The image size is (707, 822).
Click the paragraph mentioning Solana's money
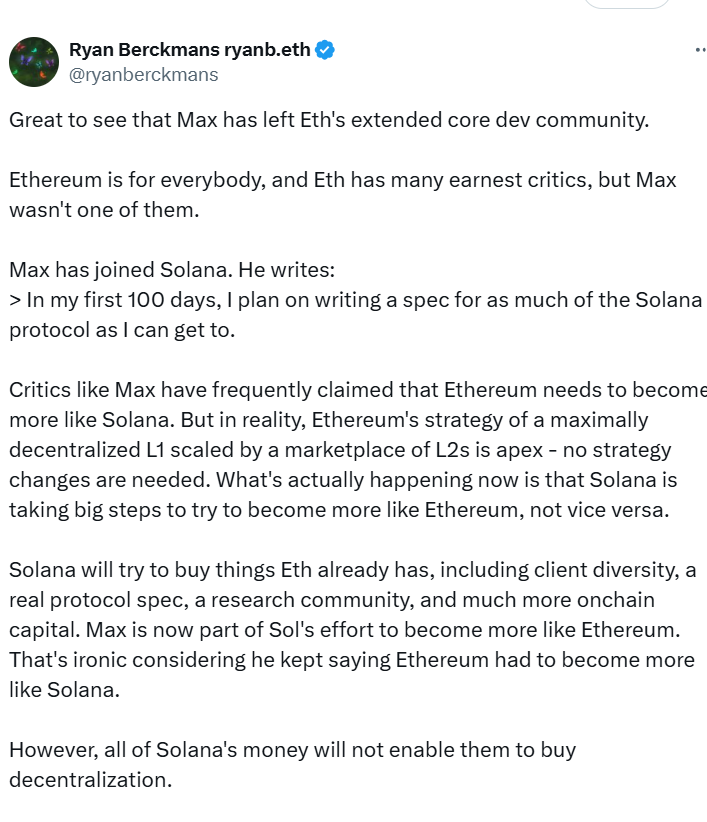click(x=293, y=749)
